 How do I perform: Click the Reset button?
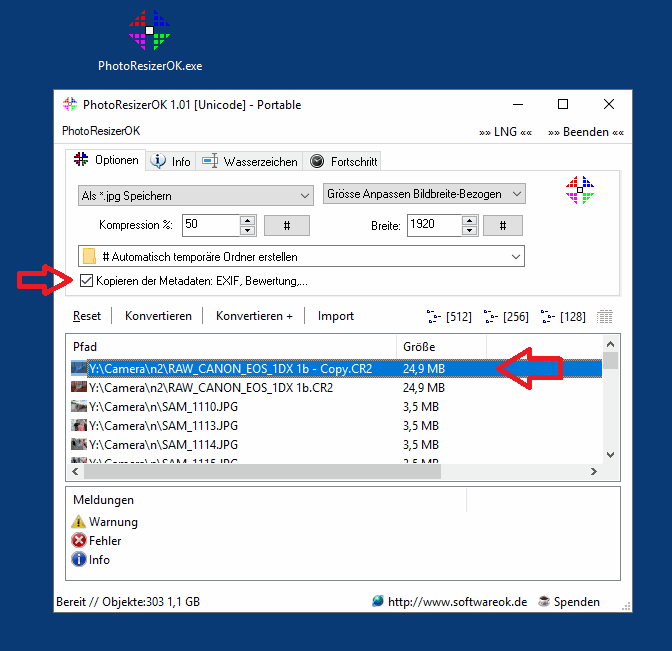tap(87, 316)
